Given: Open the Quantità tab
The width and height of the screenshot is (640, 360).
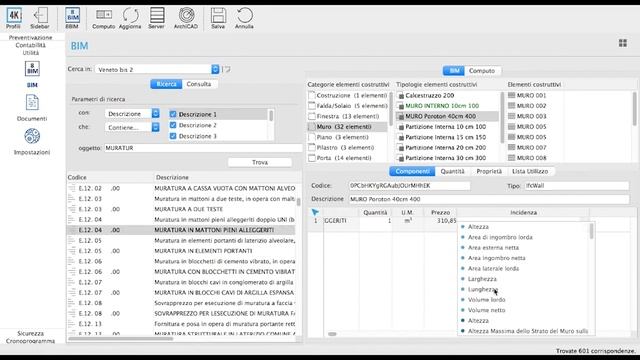Looking at the screenshot, I should [452, 171].
